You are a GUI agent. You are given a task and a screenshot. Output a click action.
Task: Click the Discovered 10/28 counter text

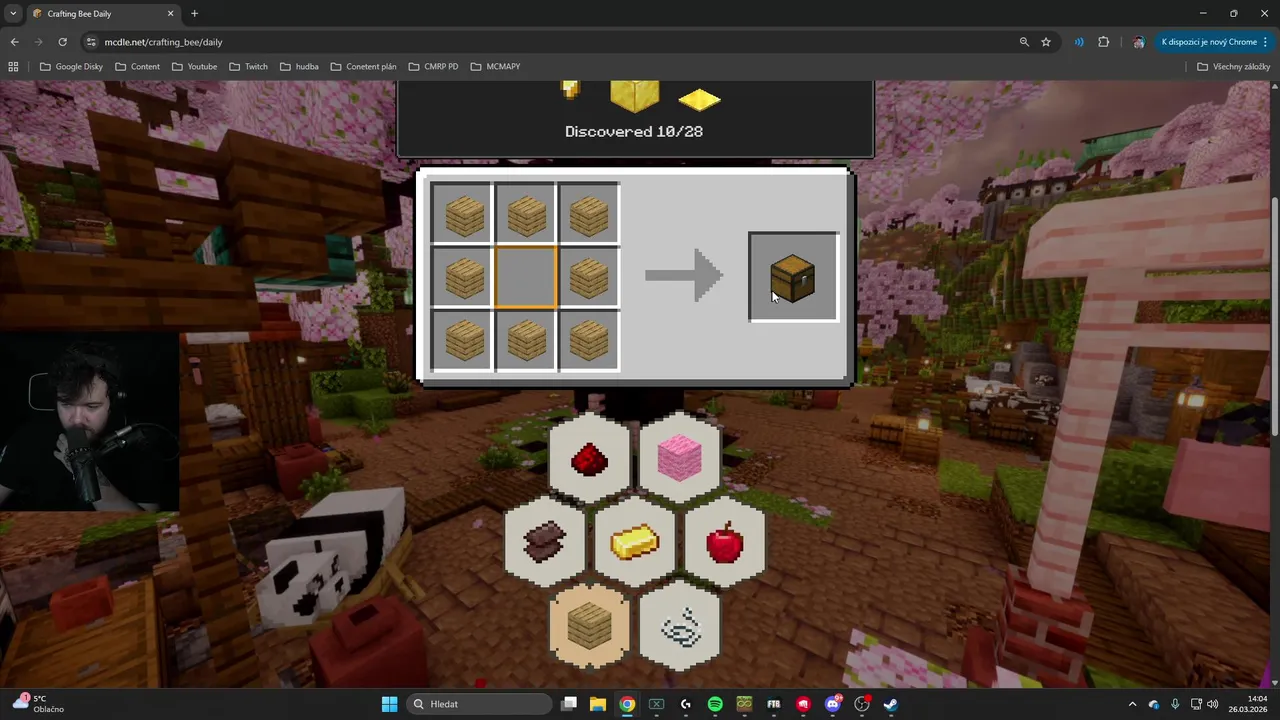634,131
